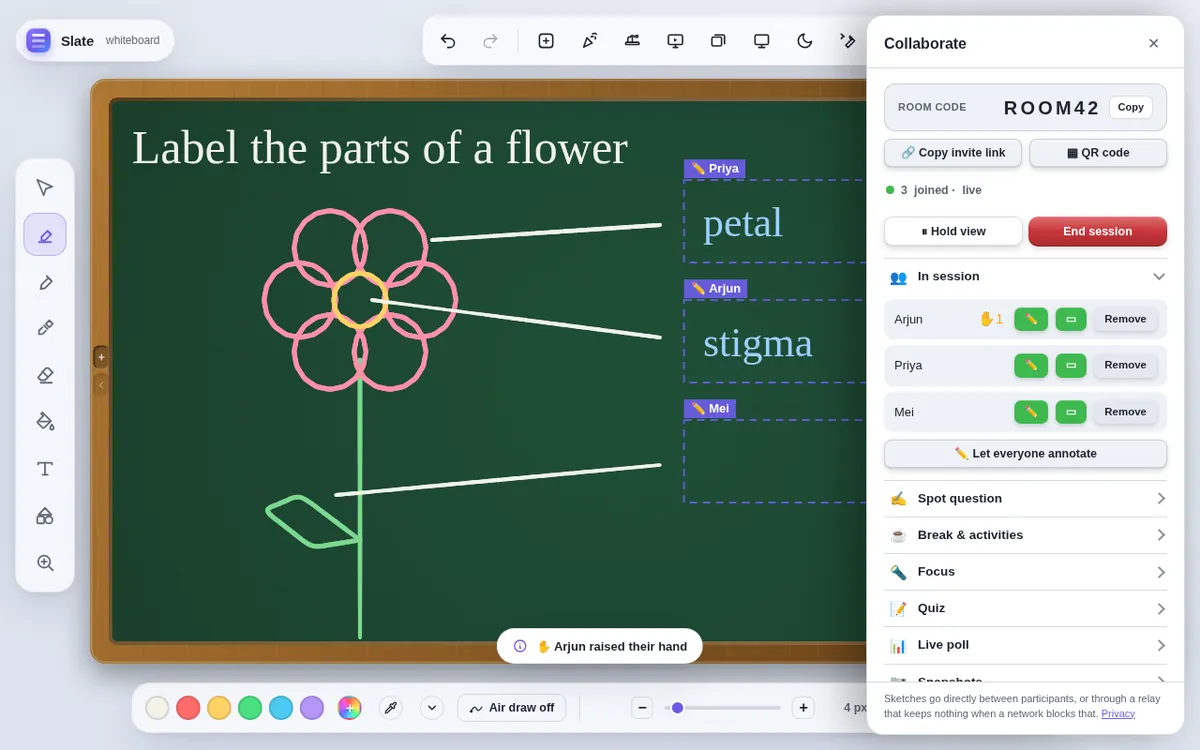This screenshot has width=1200, height=750.
Task: Add a new board with plus-square icon
Action: pyautogui.click(x=546, y=41)
